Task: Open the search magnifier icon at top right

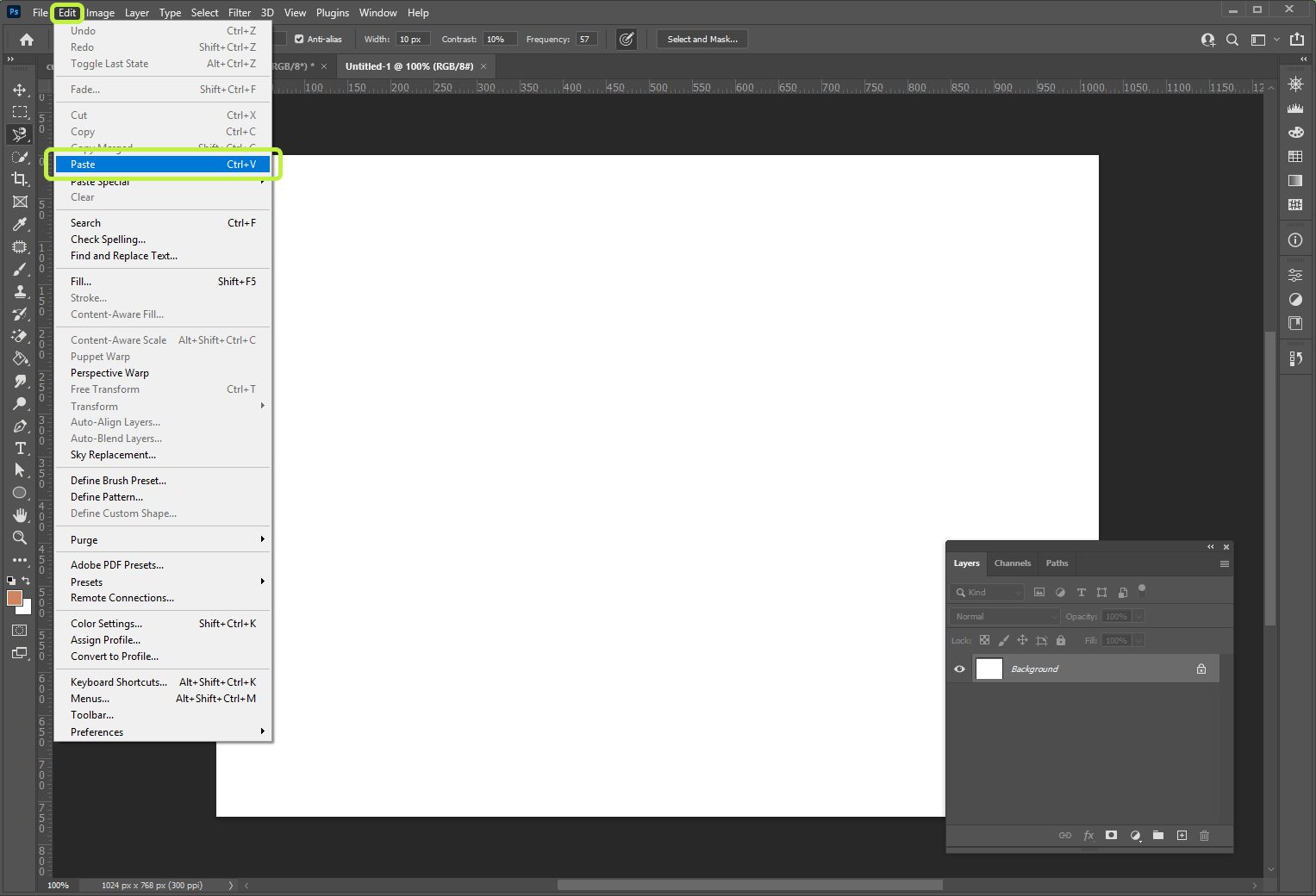Action: (x=1232, y=40)
